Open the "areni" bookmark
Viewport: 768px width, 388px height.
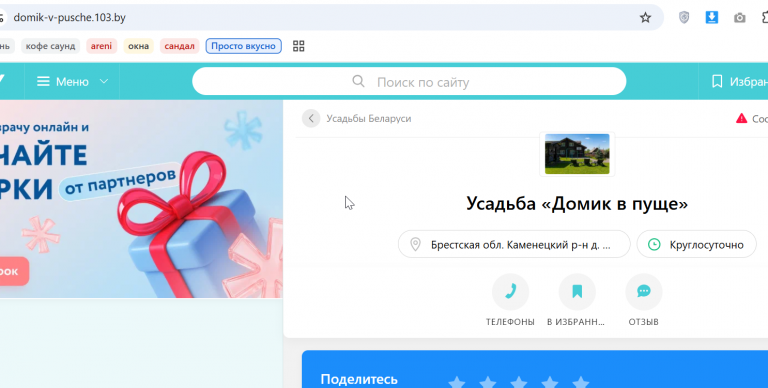pyautogui.click(x=101, y=46)
